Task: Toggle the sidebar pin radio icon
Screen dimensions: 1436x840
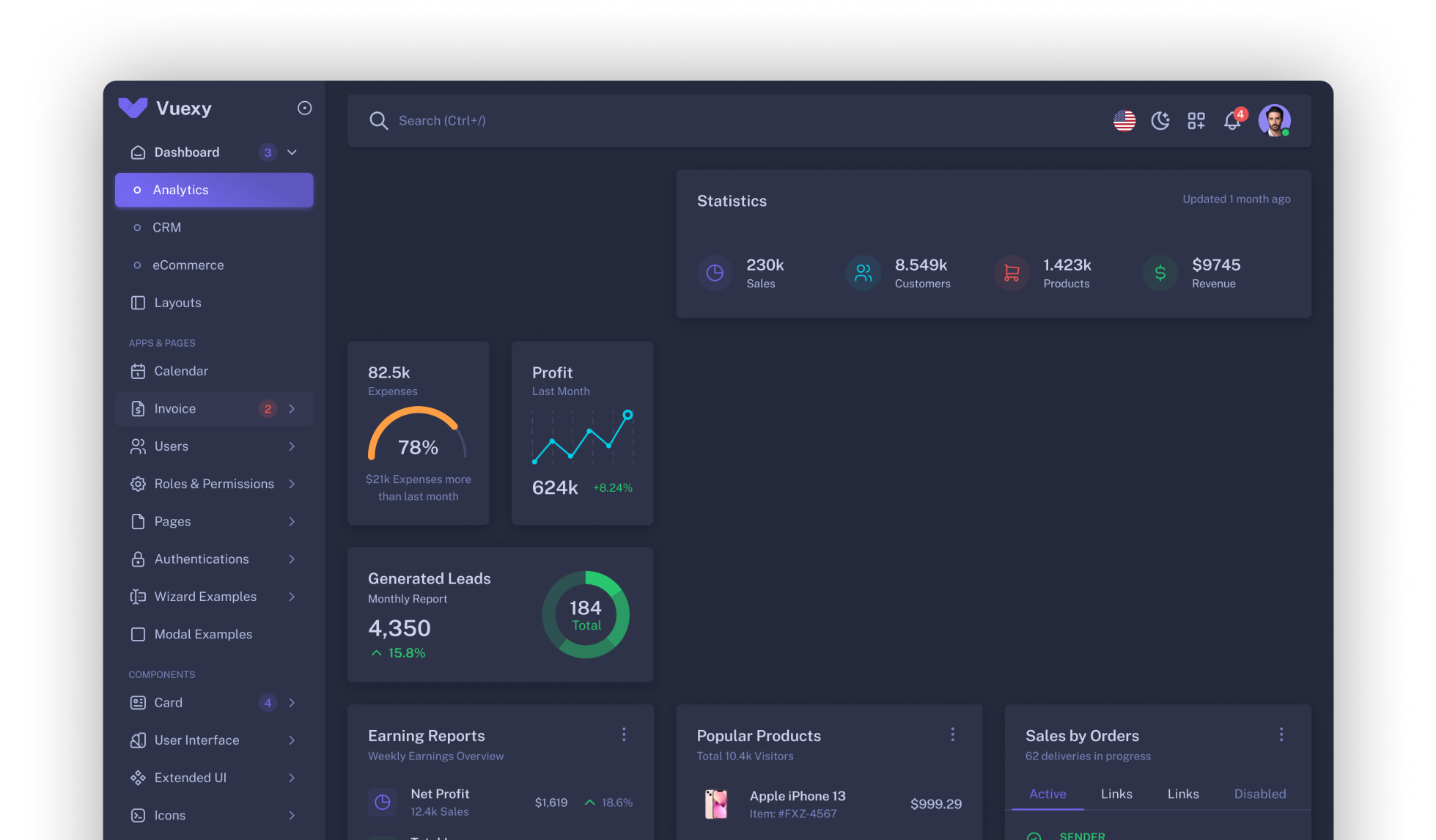Action: (x=305, y=108)
